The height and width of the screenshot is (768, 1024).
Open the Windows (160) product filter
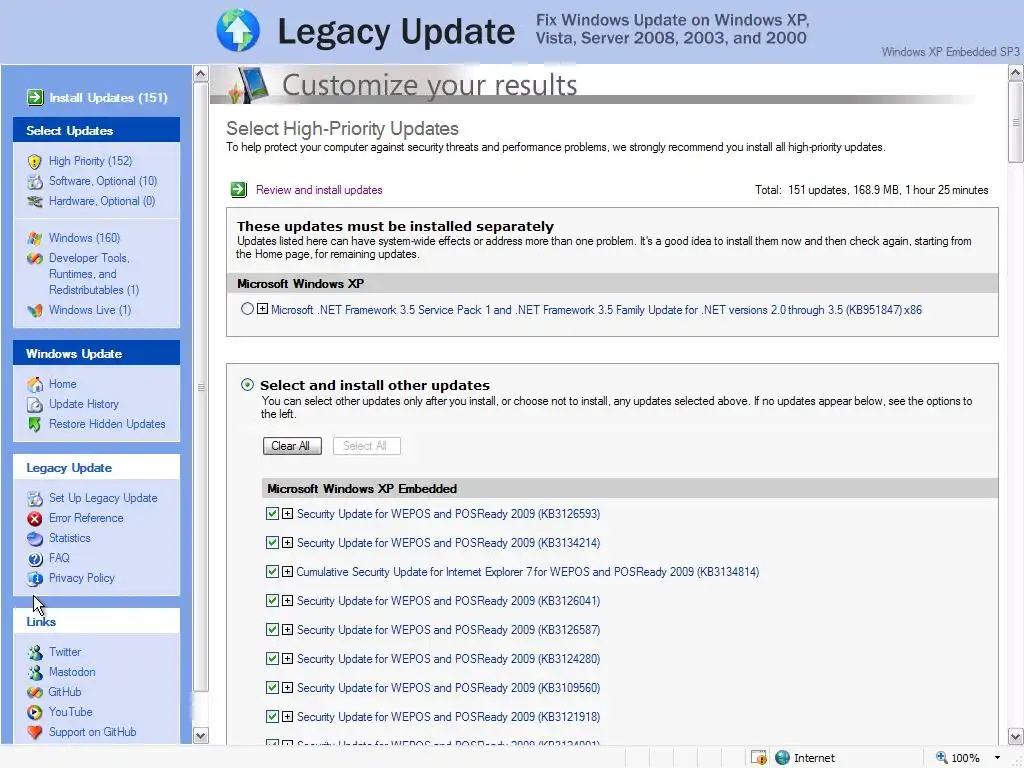click(x=84, y=238)
